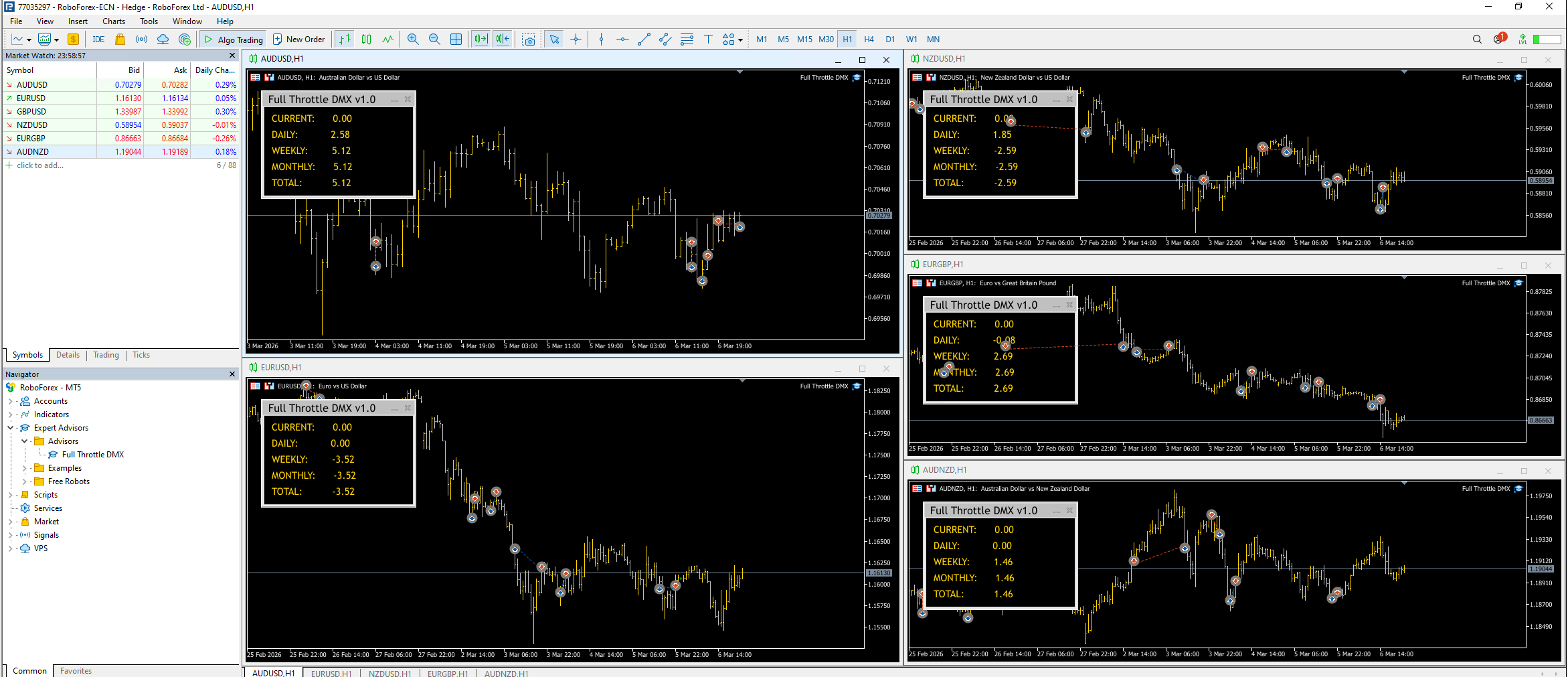Open the chart templates dropdown arrow

(x=56, y=40)
